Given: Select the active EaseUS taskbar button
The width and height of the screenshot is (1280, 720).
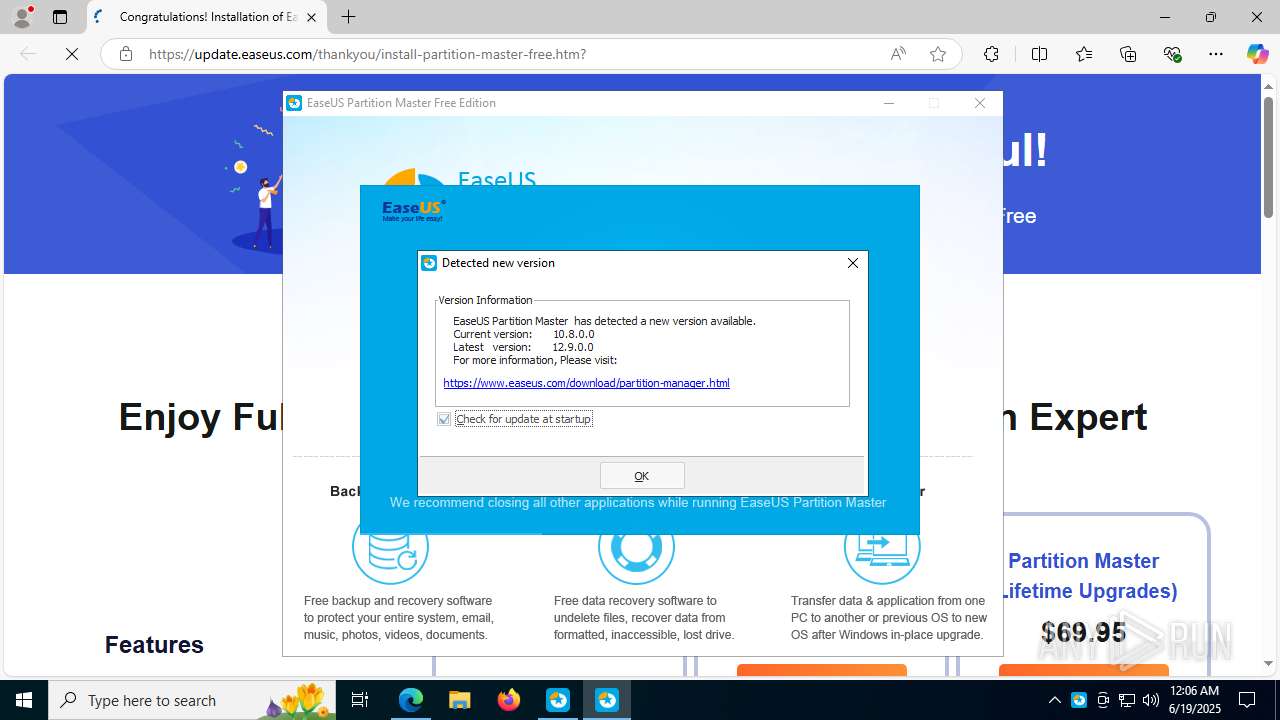Looking at the screenshot, I should (607, 700).
